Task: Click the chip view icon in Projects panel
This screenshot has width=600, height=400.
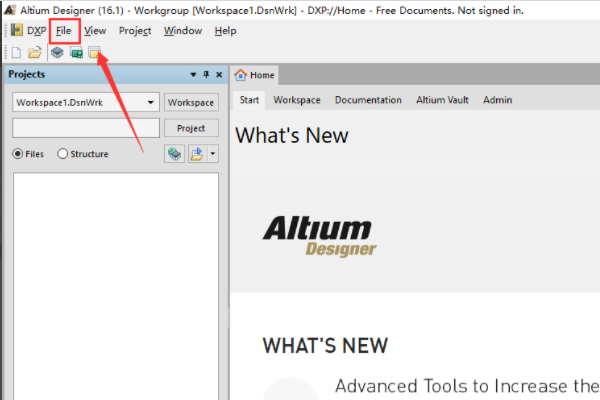Action: (174, 154)
